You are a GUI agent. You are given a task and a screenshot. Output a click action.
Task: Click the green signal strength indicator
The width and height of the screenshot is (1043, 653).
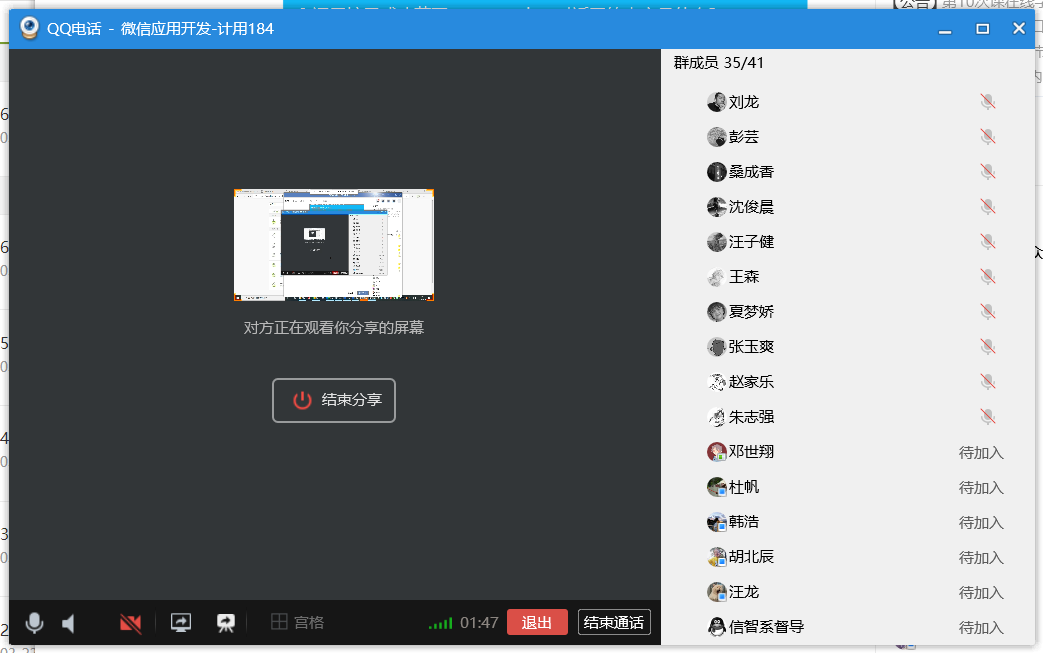[x=440, y=623]
